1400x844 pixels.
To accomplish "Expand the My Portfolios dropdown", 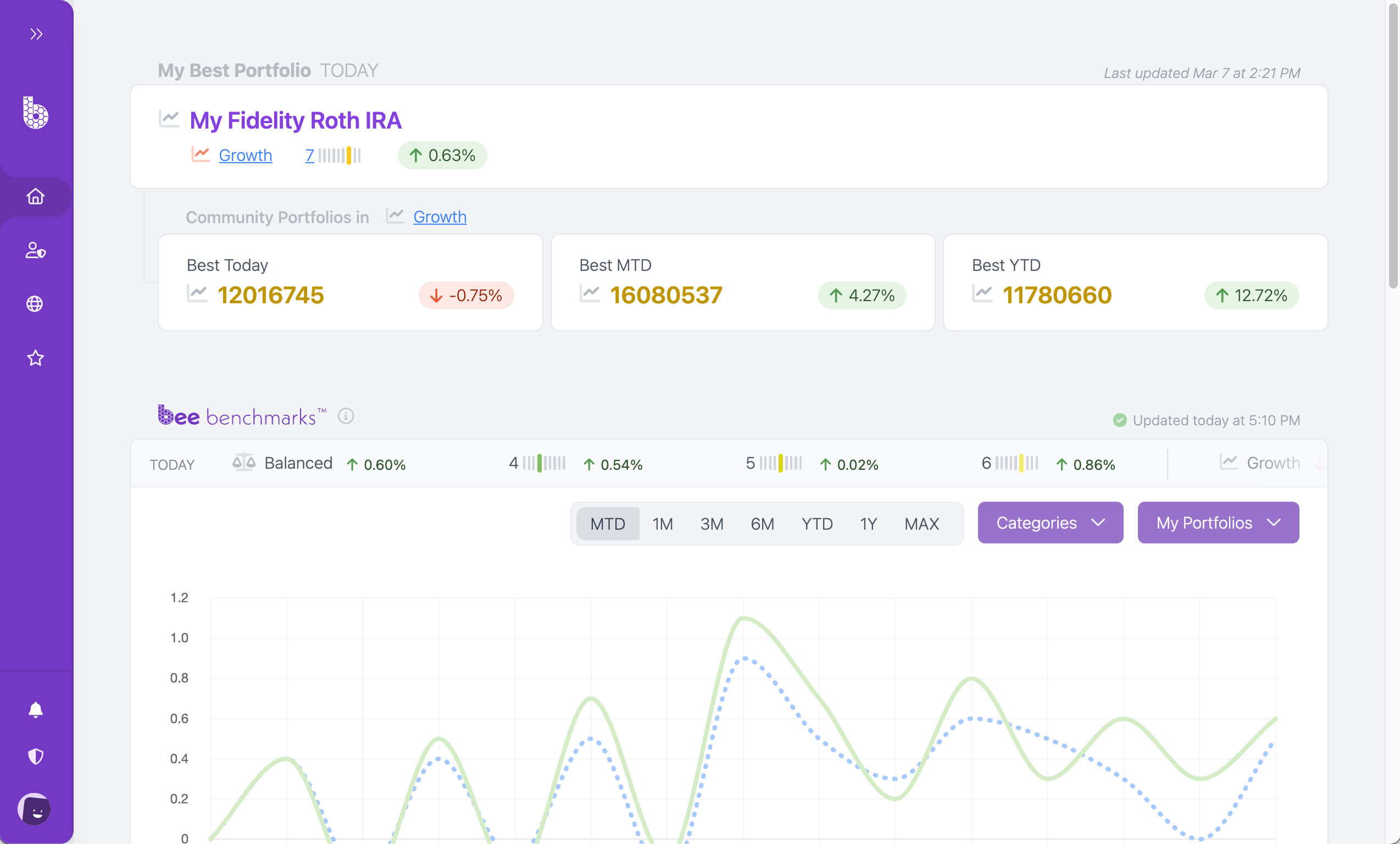I will pyautogui.click(x=1218, y=523).
